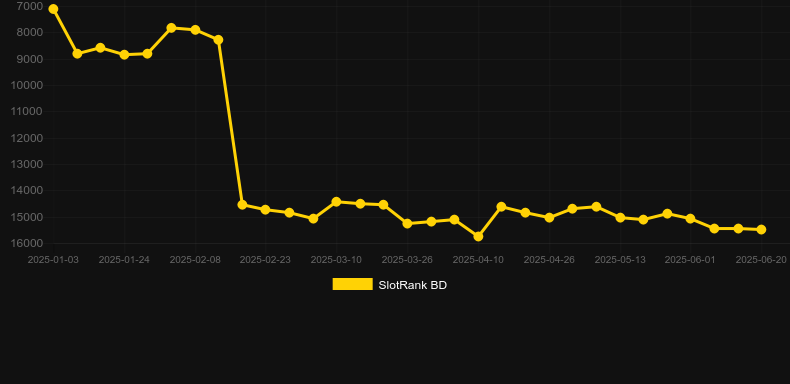Select the data point above the 2025-06-01 label
Screen dimensions: 790x384
point(690,219)
